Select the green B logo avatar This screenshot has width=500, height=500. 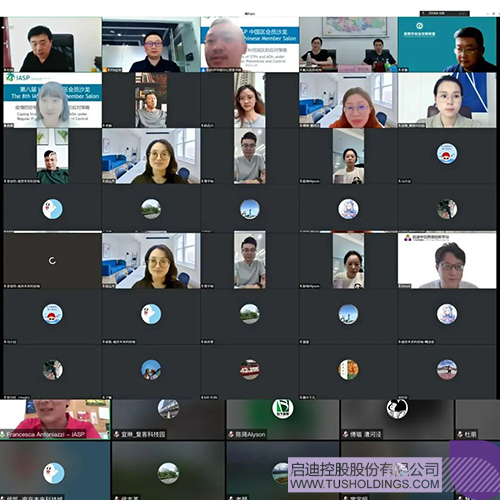283,408
